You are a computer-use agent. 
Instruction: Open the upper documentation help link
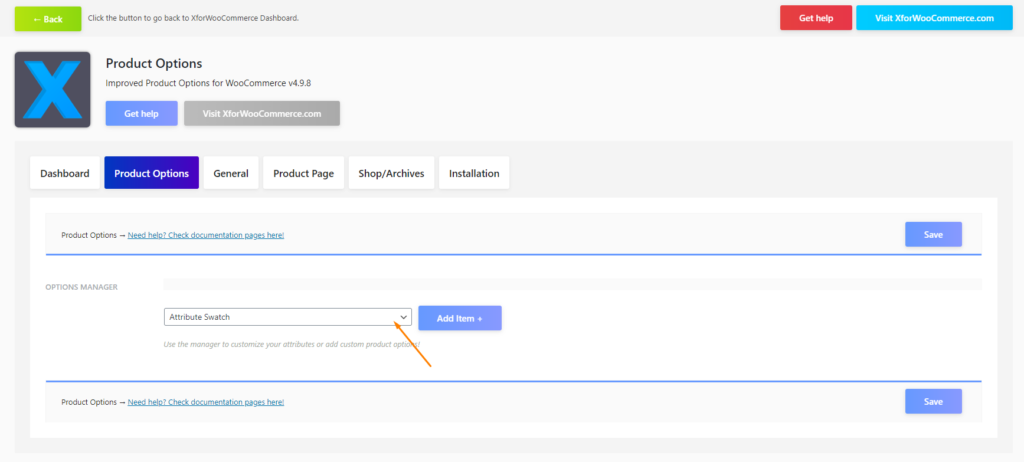[206, 235]
